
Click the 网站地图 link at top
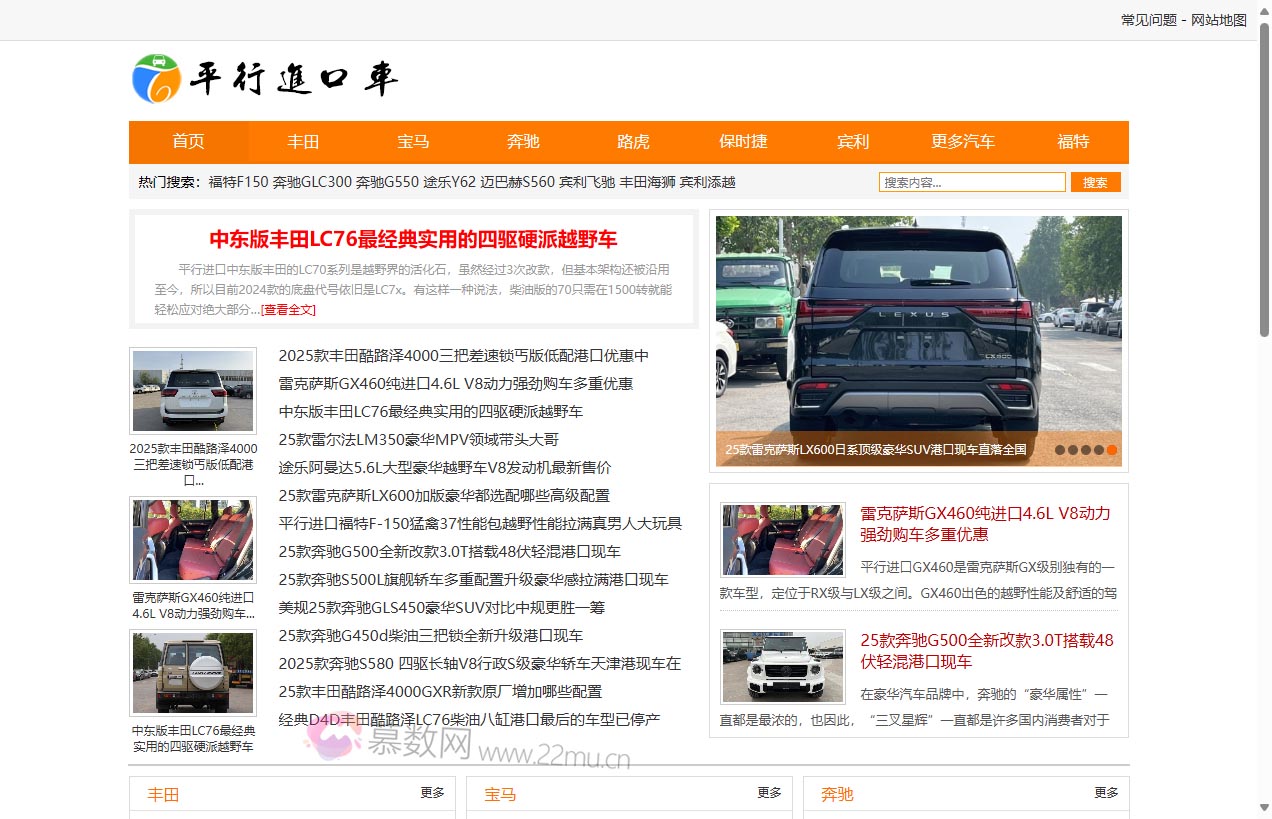tap(1217, 19)
